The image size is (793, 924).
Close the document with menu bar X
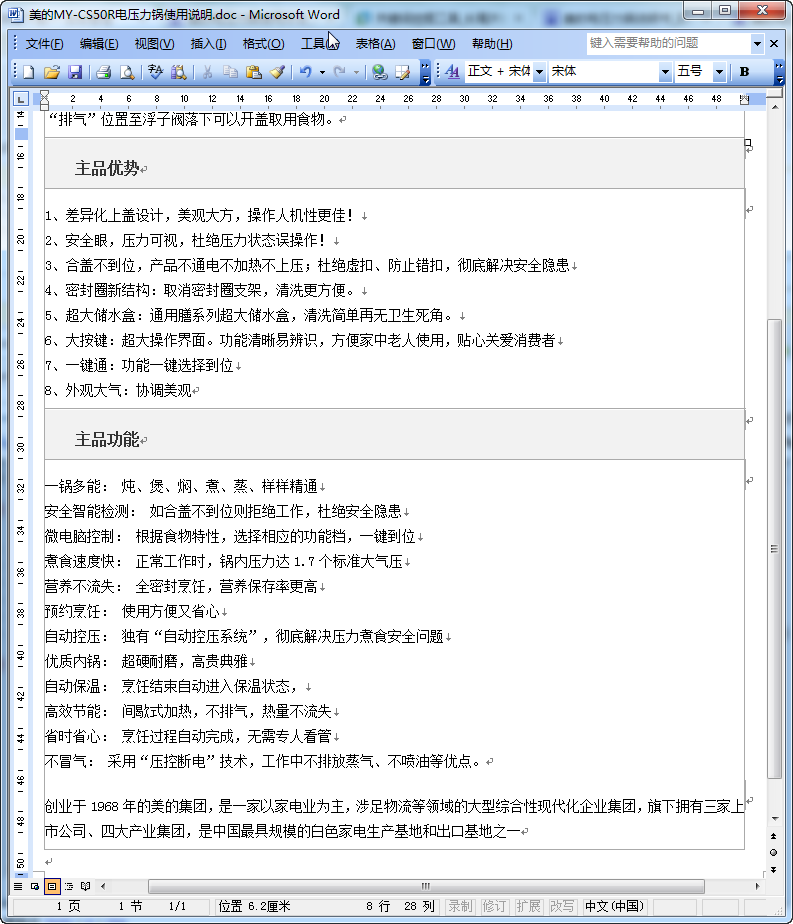(775, 44)
